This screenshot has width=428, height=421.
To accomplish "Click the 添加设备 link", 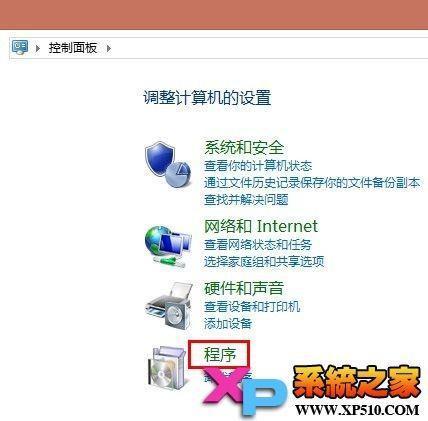I will tap(228, 323).
